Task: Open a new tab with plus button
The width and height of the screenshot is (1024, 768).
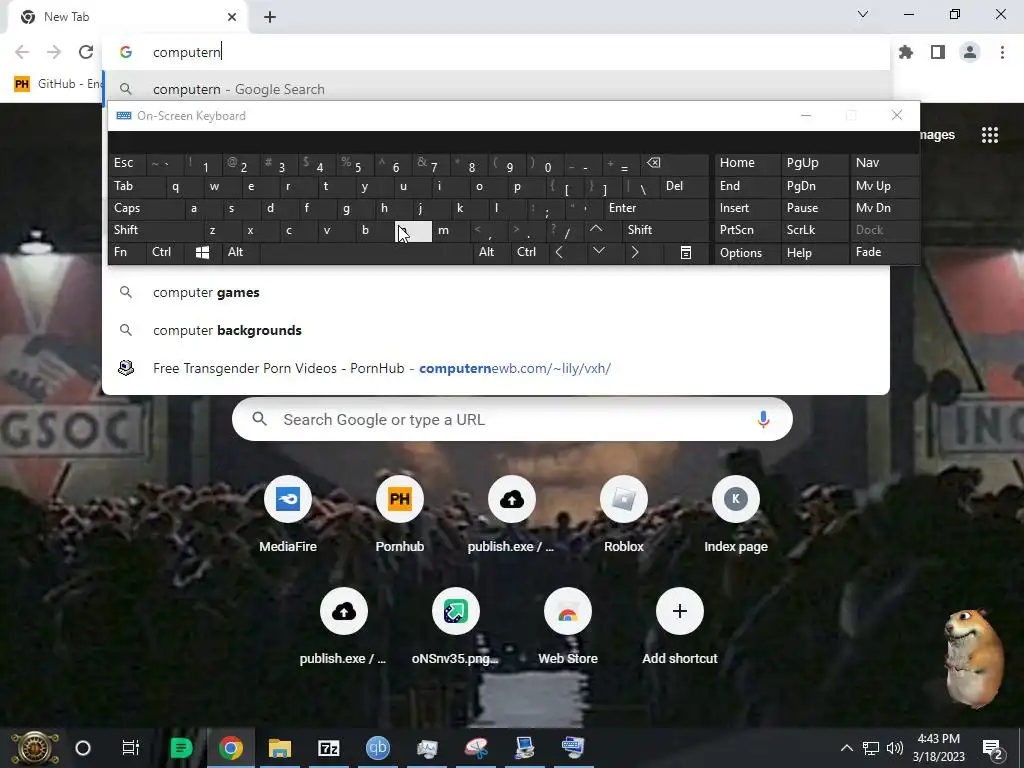Action: tap(270, 18)
